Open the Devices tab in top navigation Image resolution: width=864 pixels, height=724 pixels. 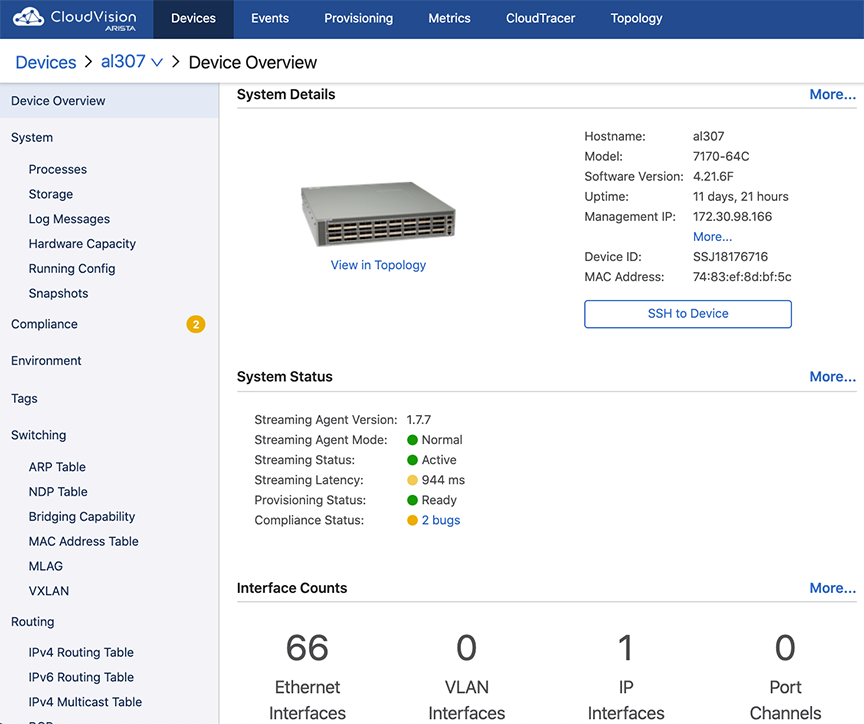pyautogui.click(x=193, y=19)
